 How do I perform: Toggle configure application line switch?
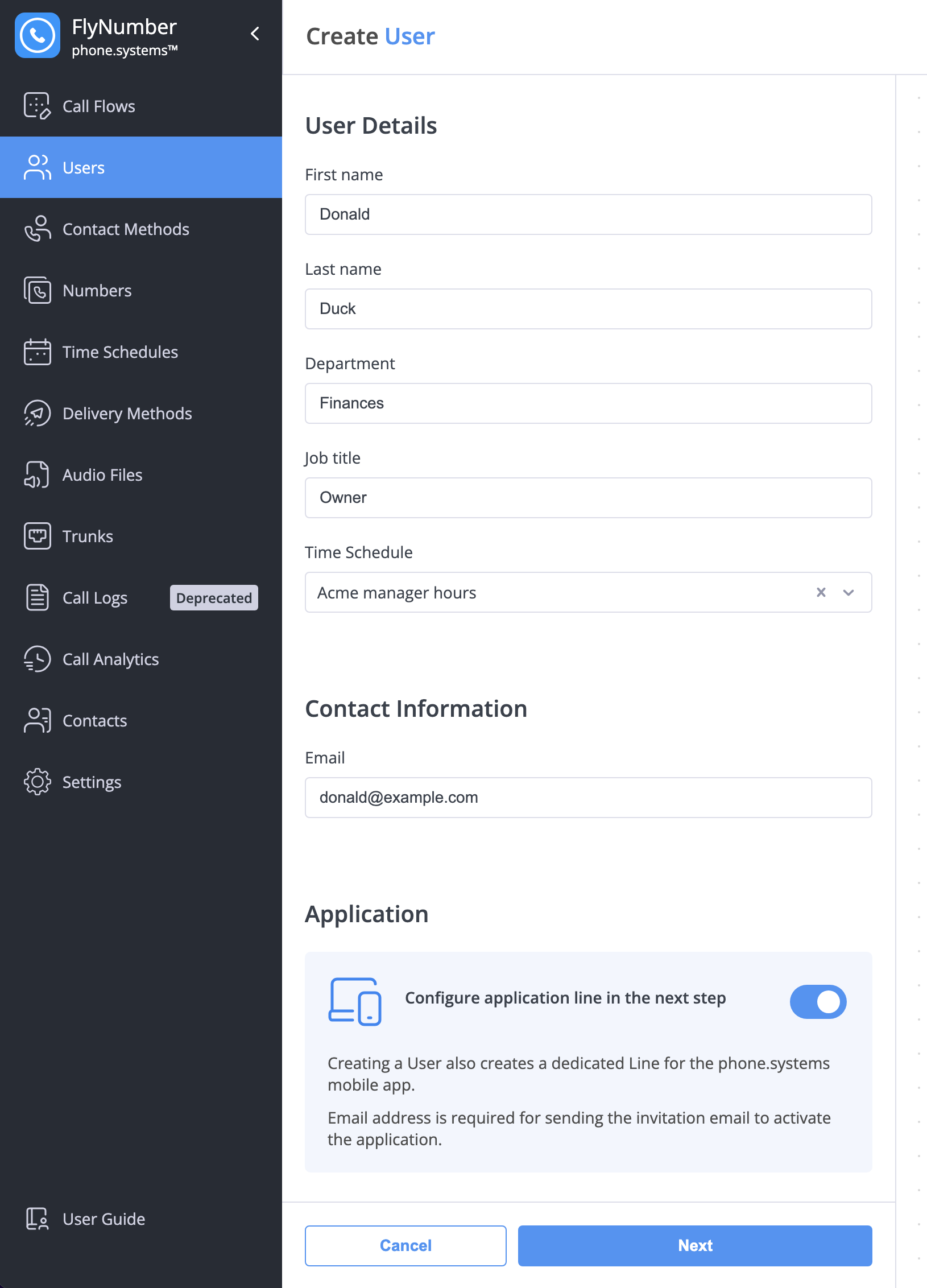point(818,1001)
